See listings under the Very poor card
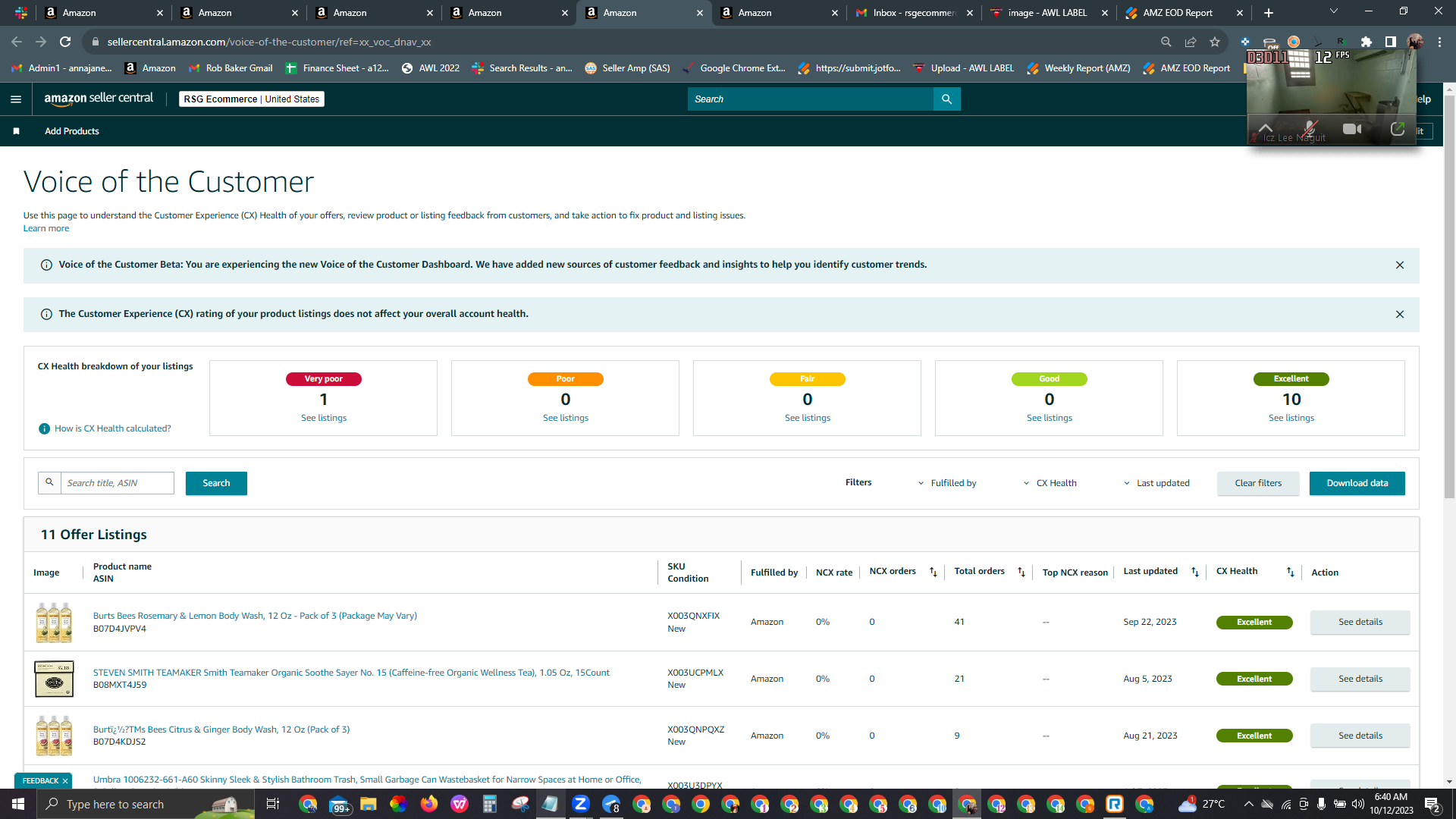 pos(324,419)
